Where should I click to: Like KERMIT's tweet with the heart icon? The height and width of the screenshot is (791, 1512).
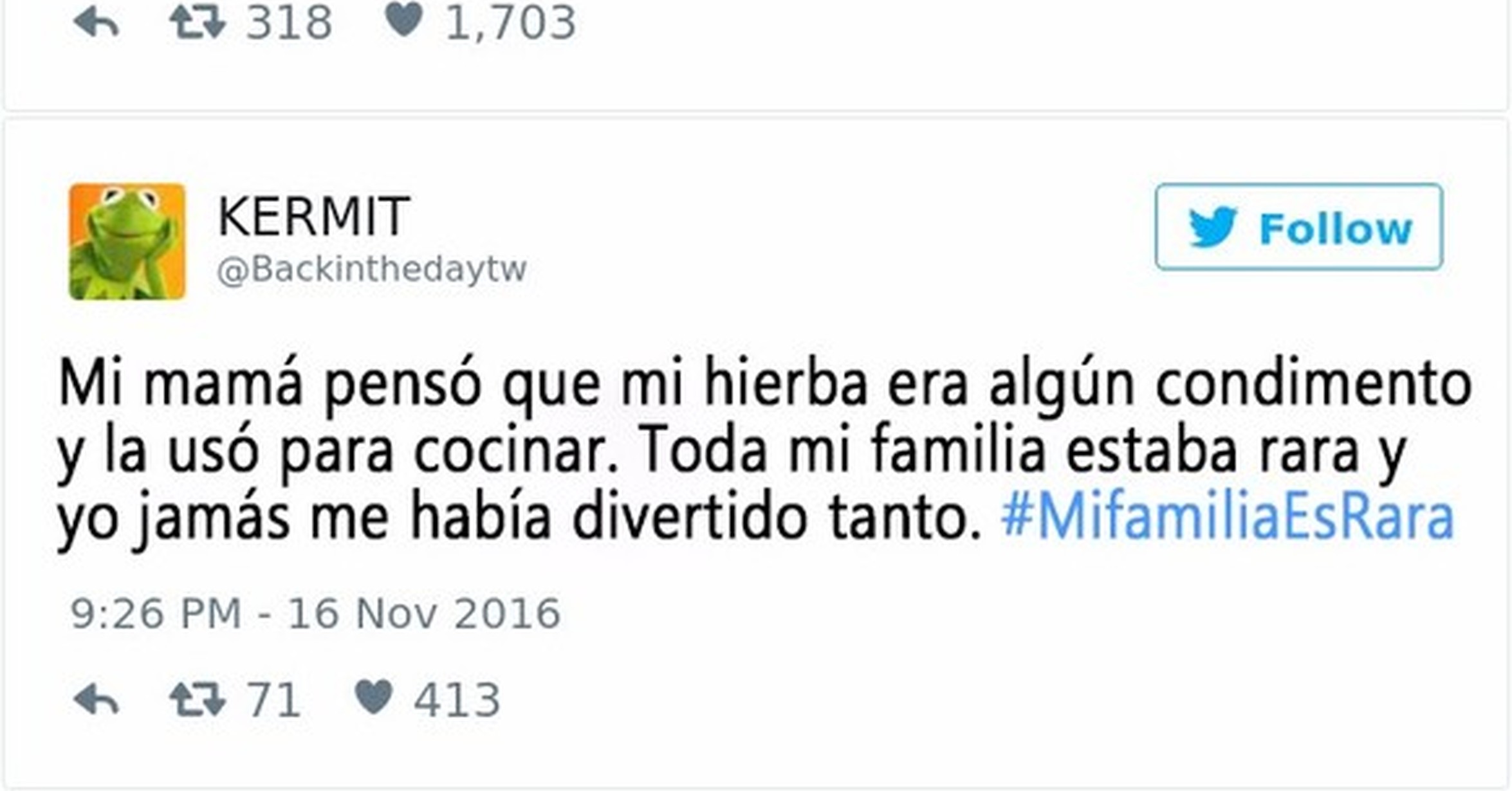pos(374,697)
